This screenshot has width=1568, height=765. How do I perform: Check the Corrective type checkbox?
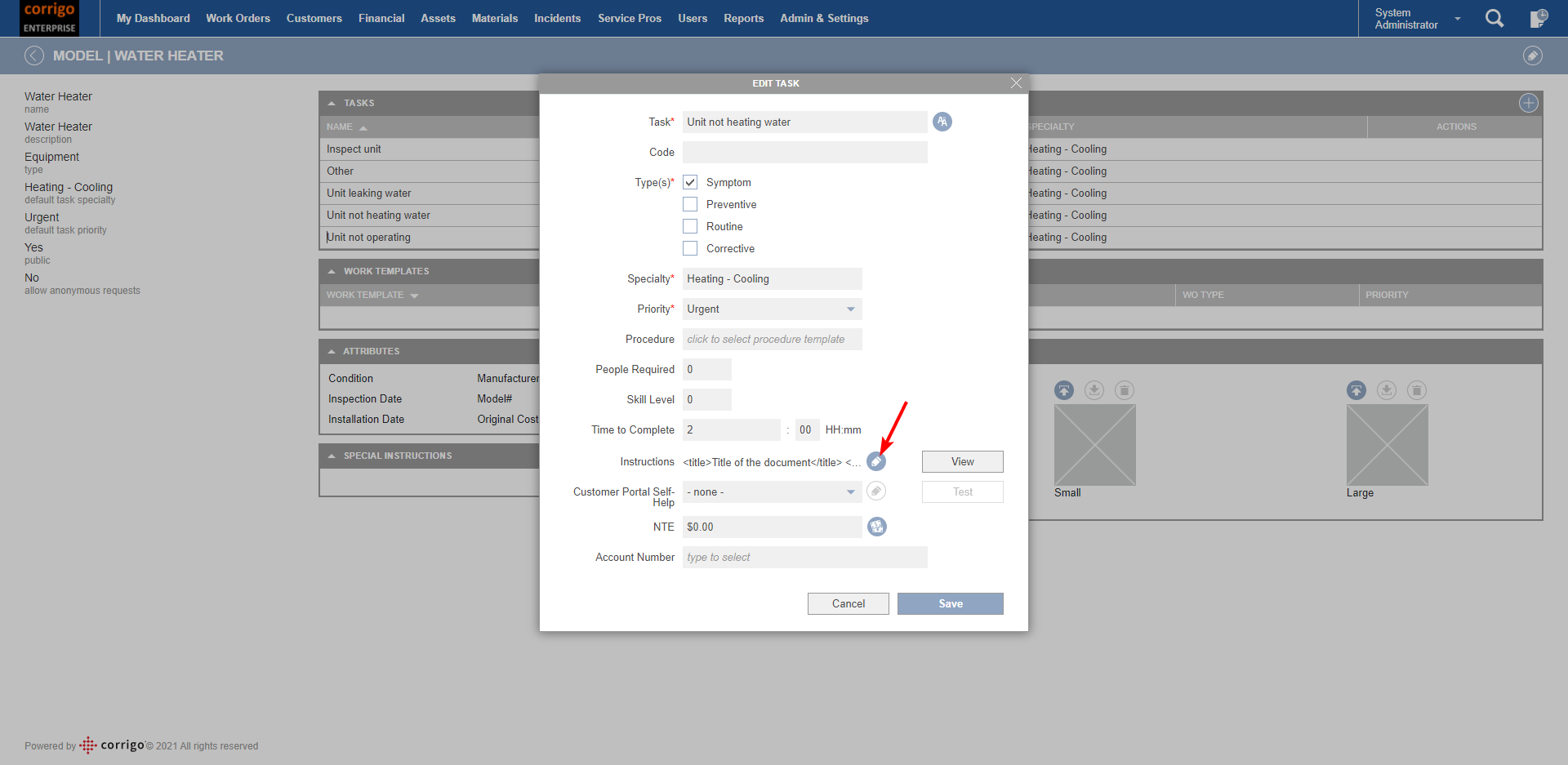tap(690, 248)
